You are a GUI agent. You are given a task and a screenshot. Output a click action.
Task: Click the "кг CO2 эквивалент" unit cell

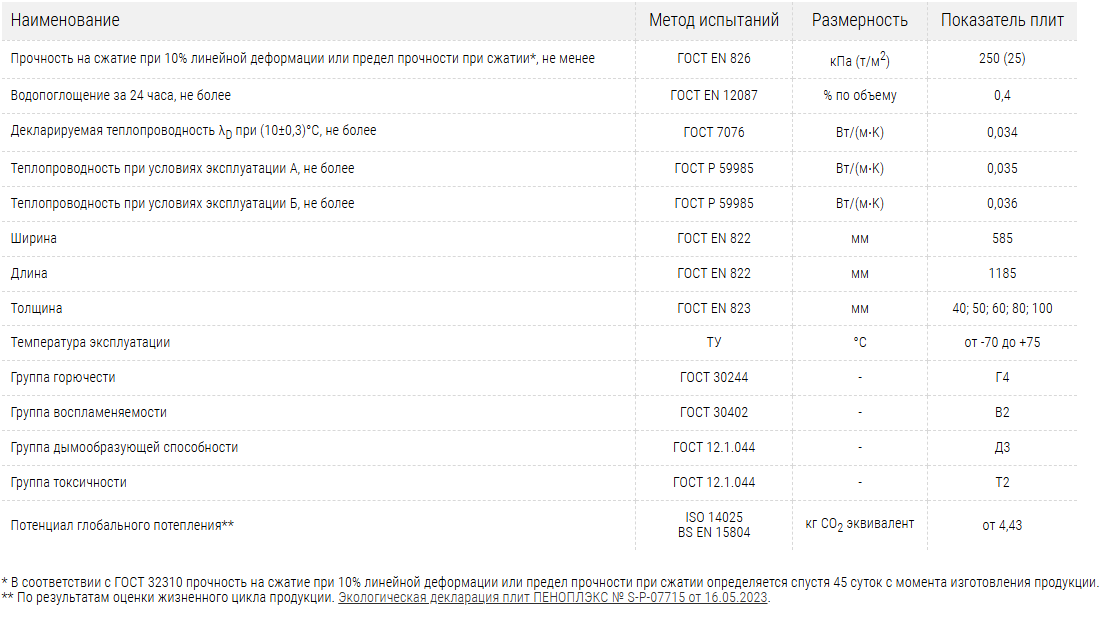pyautogui.click(x=860, y=524)
